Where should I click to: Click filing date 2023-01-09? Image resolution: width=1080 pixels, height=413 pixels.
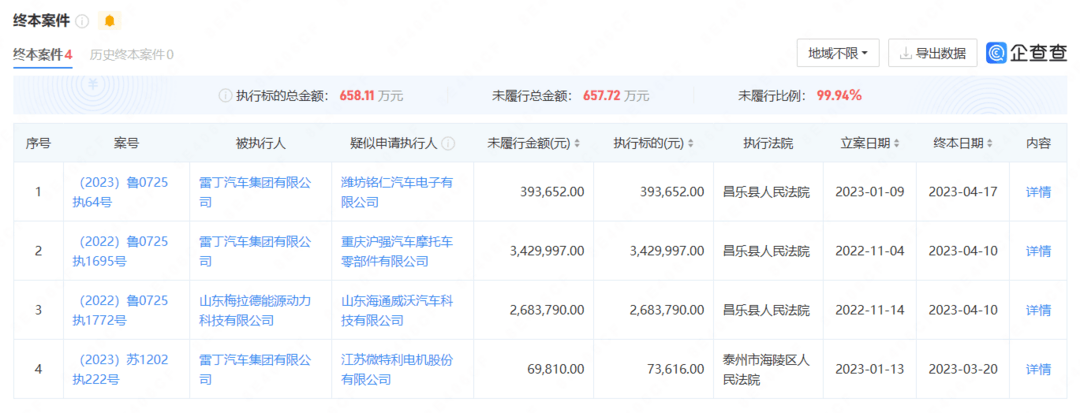tap(869, 192)
